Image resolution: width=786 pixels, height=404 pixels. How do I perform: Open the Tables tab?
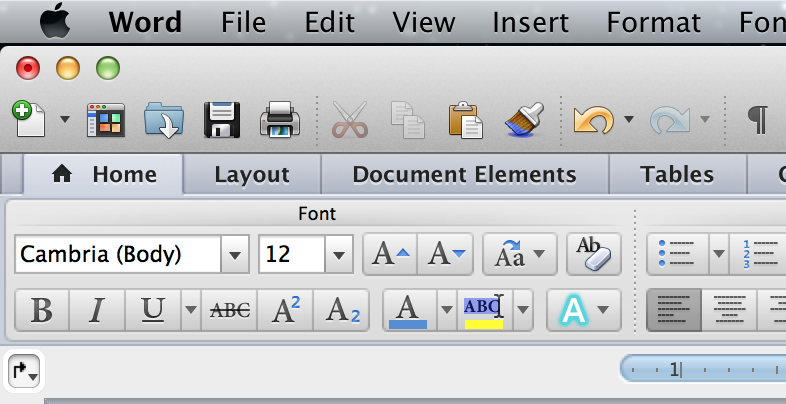click(x=677, y=174)
